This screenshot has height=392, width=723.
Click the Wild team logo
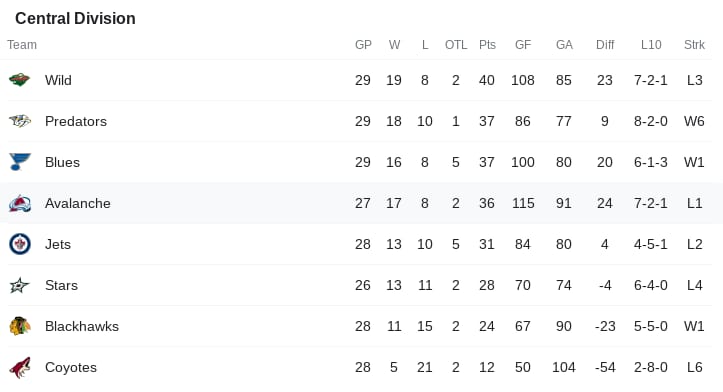(19, 80)
